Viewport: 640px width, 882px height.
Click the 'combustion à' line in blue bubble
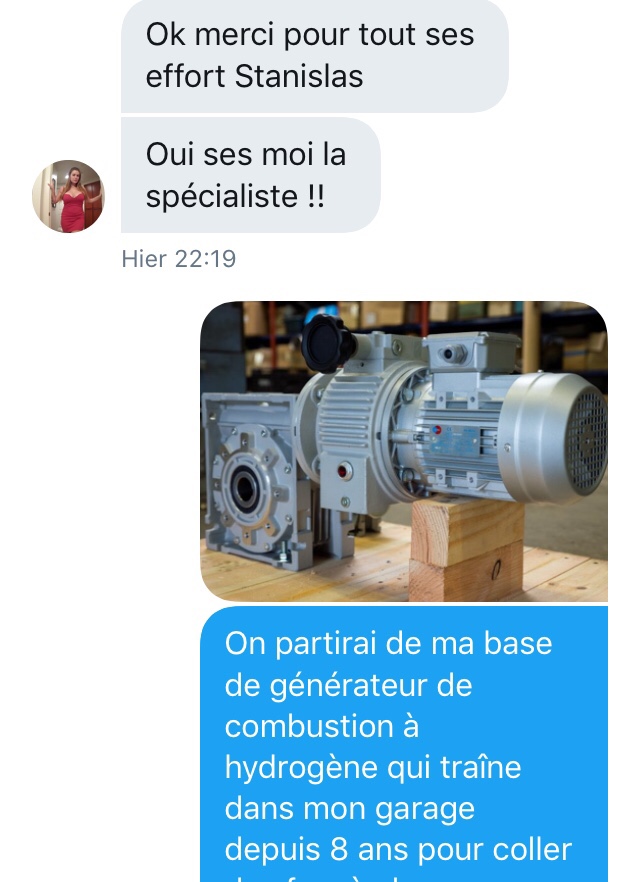[x=322, y=726]
